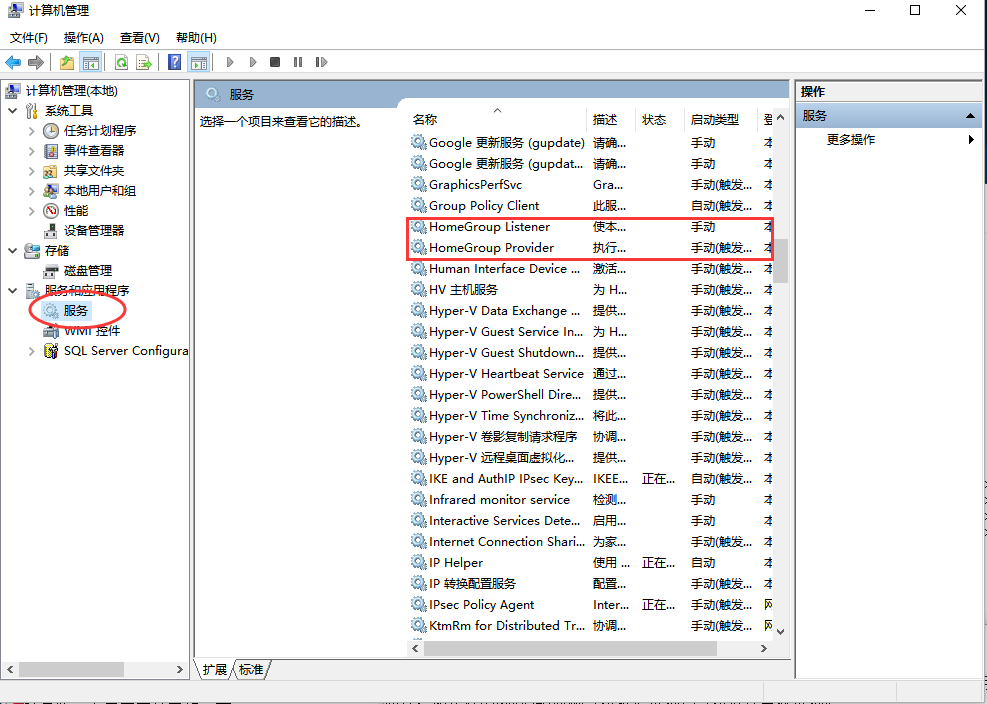
Task: Toggle the show/hide action pane icon
Action: click(198, 61)
